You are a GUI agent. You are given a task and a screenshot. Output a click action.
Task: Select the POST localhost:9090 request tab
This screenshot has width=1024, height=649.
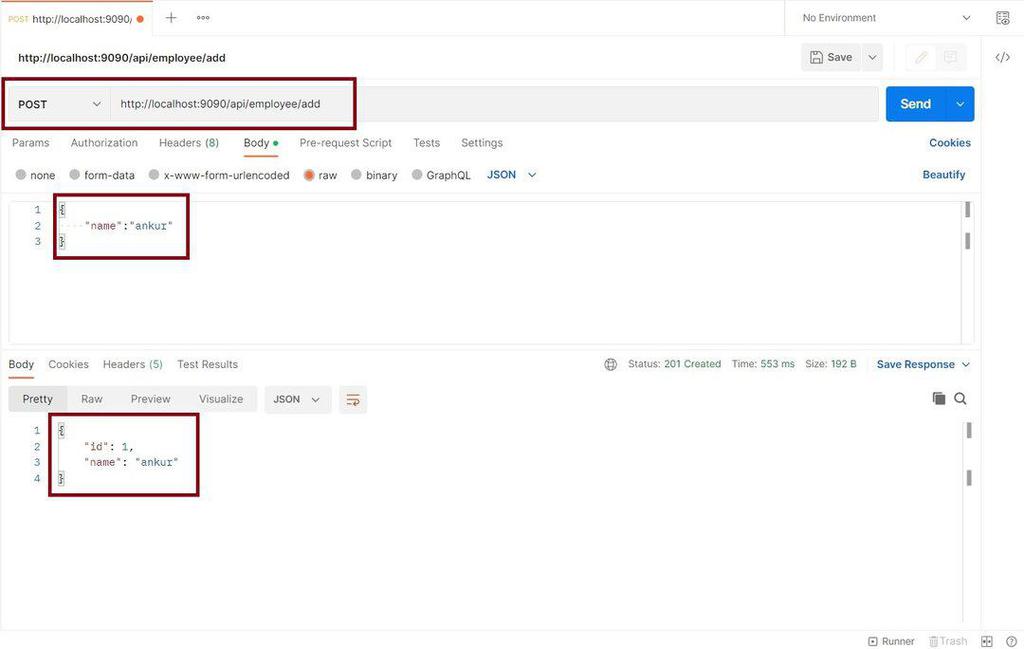[76, 18]
